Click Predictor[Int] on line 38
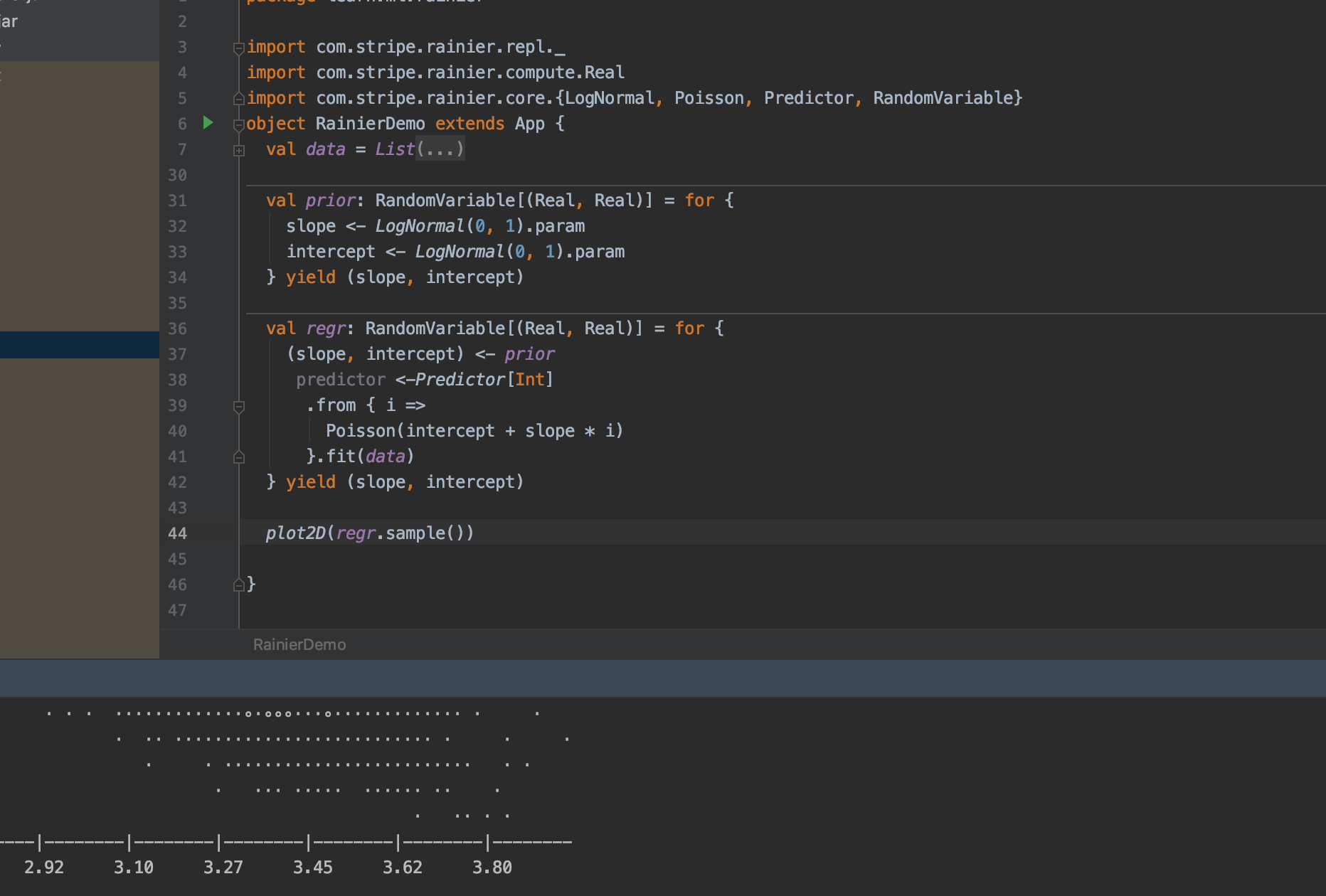Image resolution: width=1326 pixels, height=896 pixels. tap(484, 380)
